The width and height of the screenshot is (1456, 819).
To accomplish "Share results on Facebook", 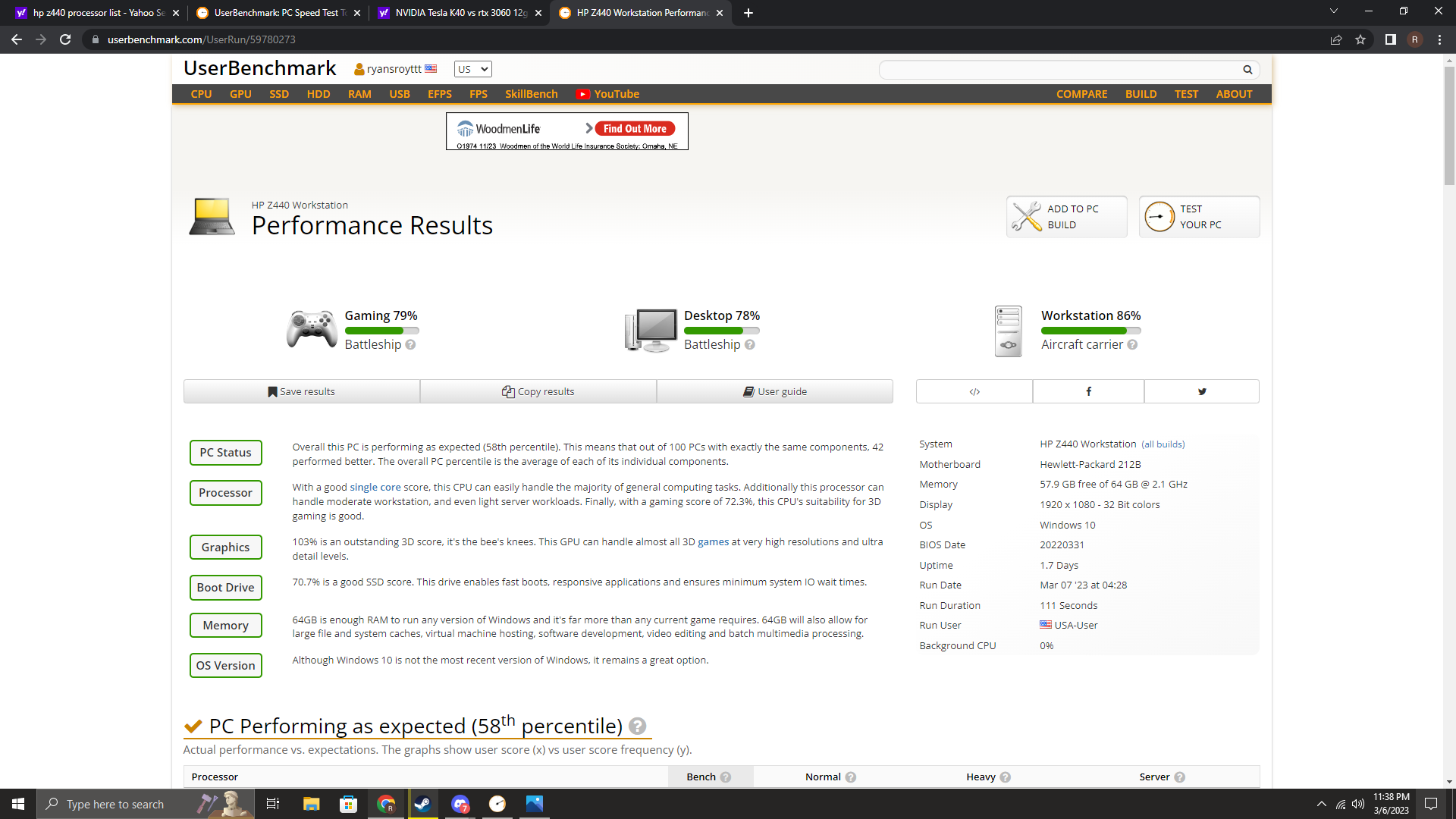I will (1088, 391).
